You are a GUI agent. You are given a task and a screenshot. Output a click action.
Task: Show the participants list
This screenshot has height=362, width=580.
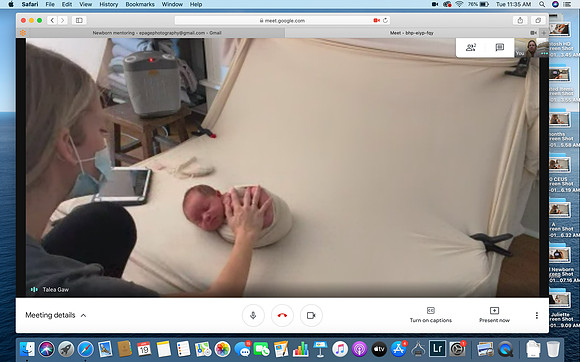point(471,47)
